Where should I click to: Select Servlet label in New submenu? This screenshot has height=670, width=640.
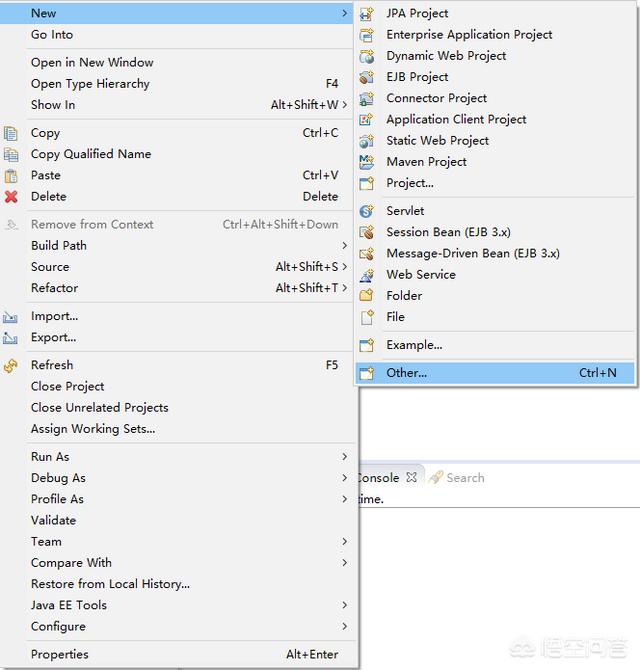[x=405, y=211]
